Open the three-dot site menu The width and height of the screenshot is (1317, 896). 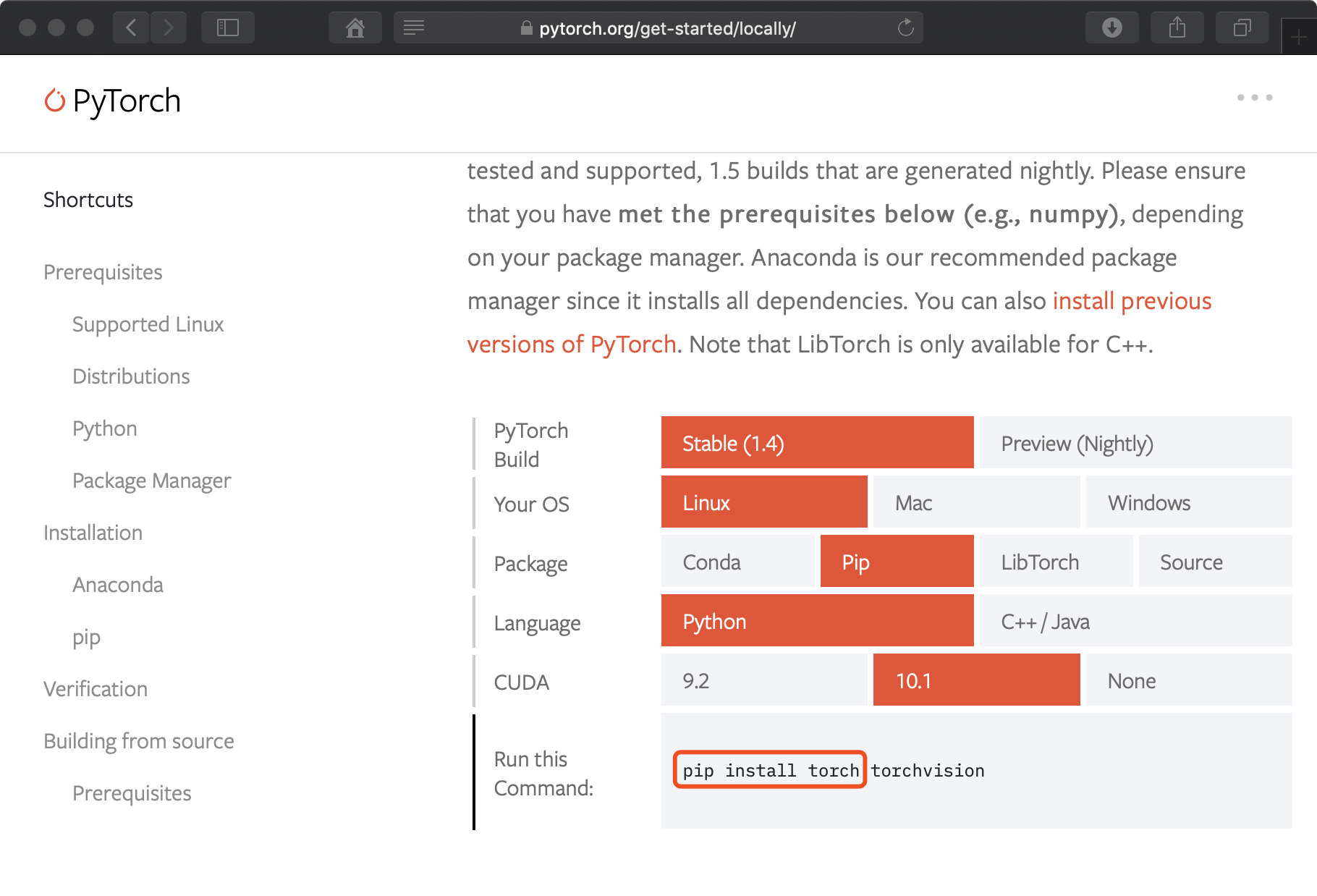(1255, 98)
